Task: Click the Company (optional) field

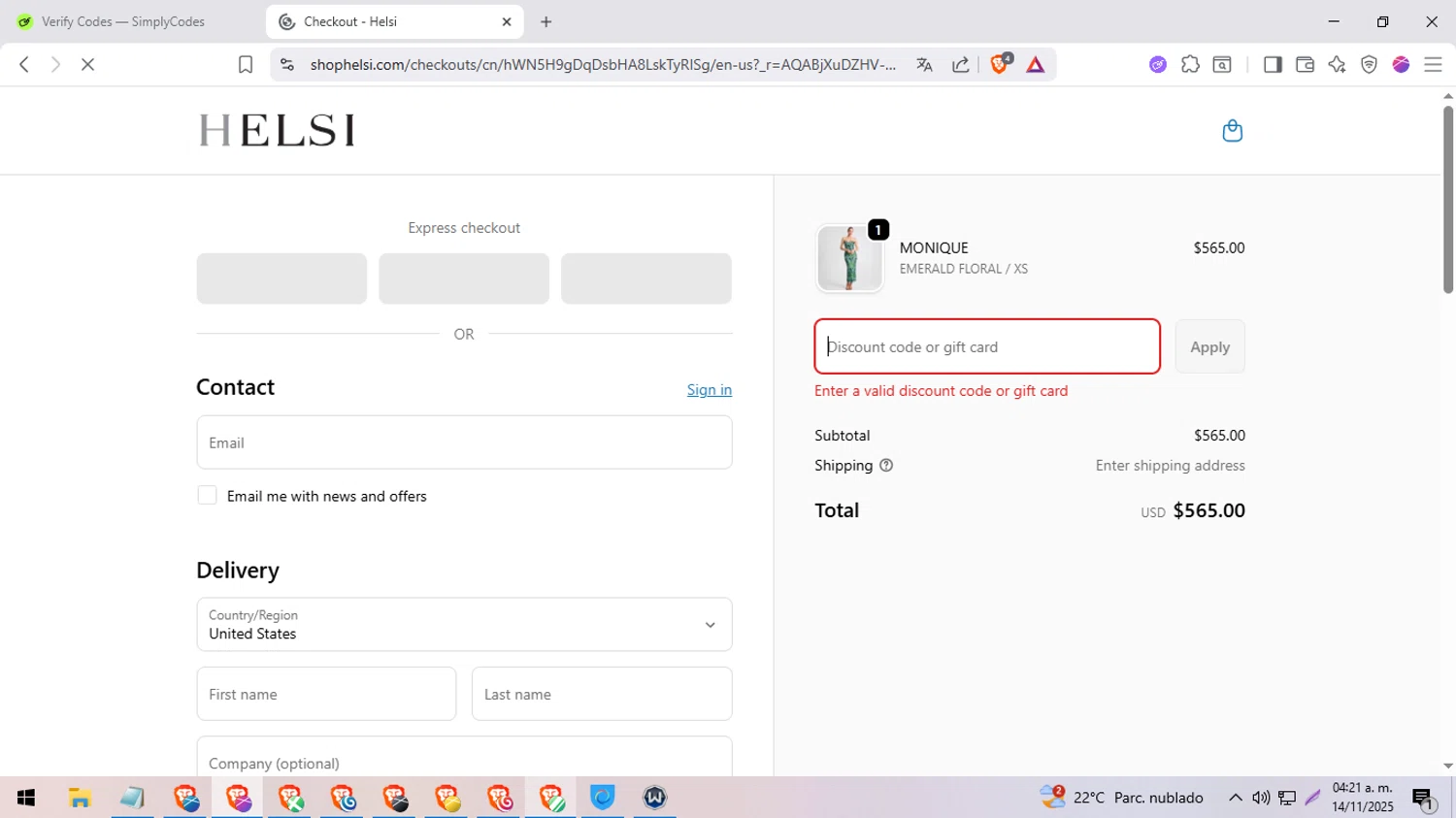Action: [x=464, y=757]
